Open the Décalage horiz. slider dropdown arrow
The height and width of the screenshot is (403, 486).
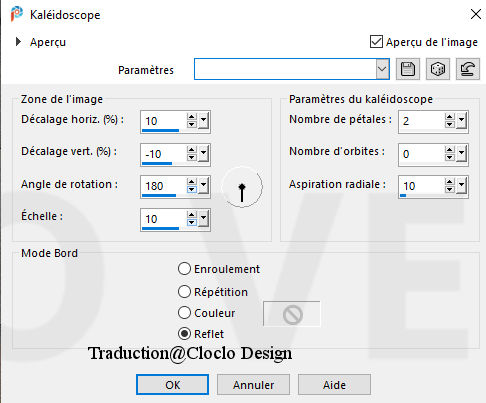point(203,120)
